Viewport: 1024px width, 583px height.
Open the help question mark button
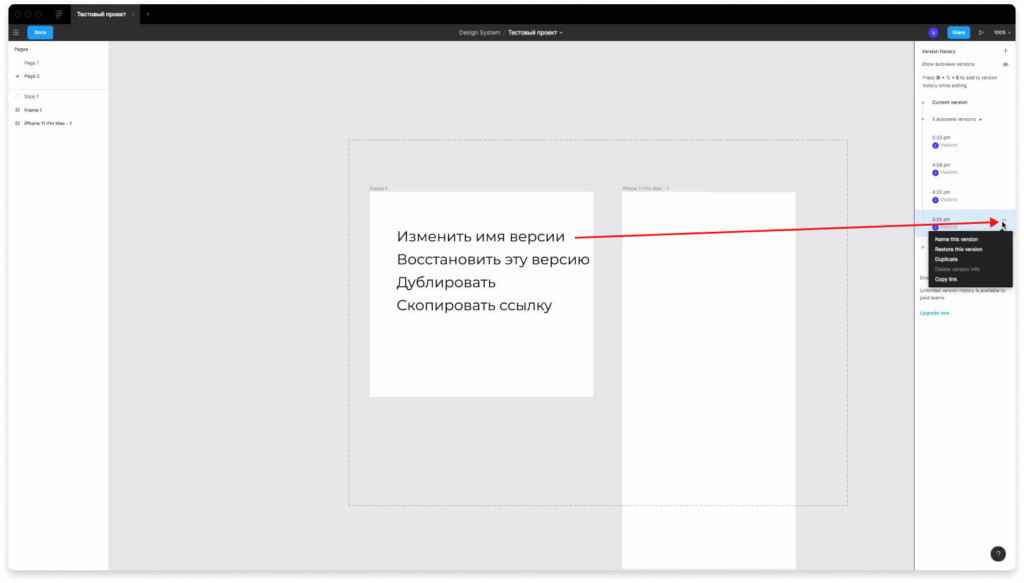997,554
